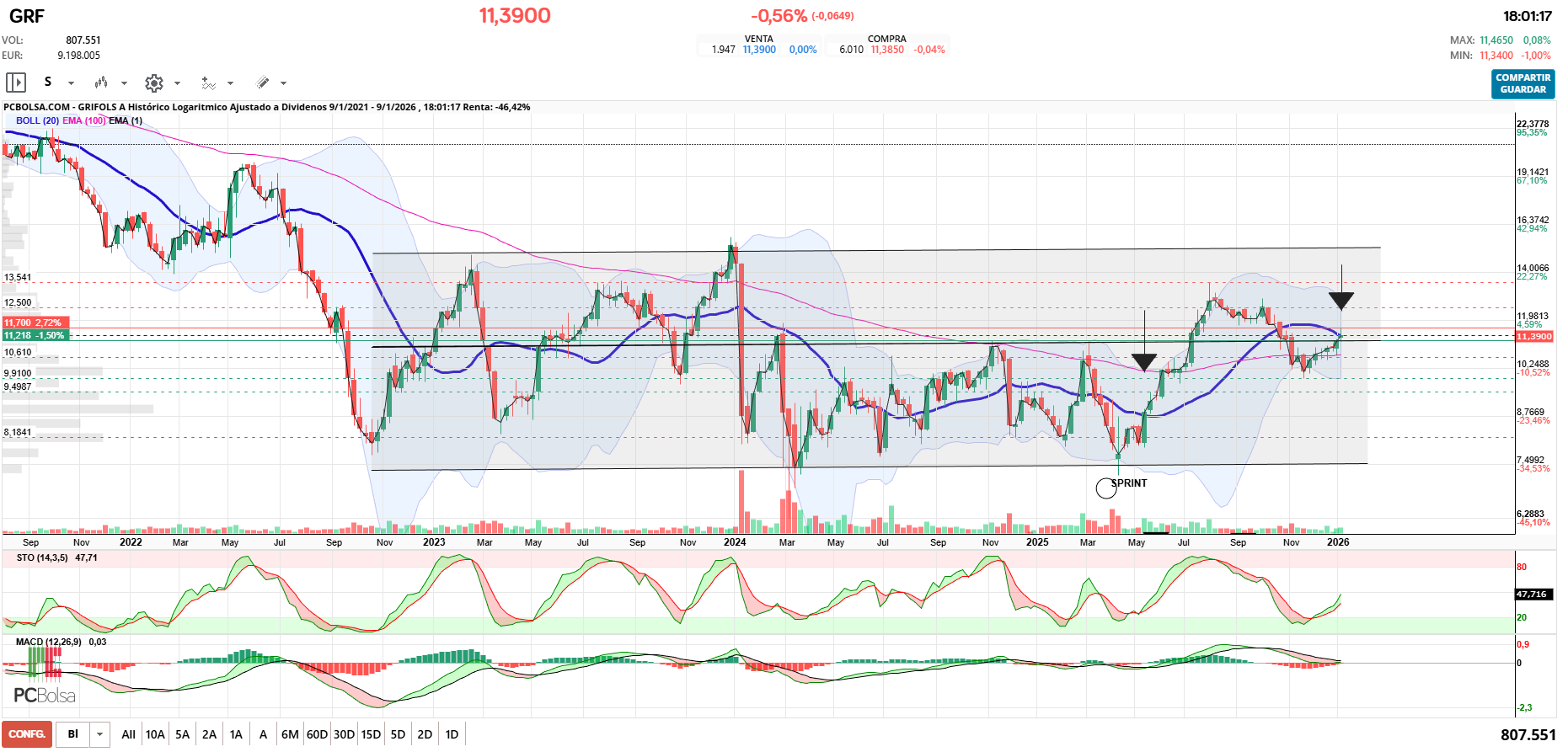Click the BOLL (20) indicator label
Image resolution: width=1568 pixels, height=752 pixels.
click(37, 120)
